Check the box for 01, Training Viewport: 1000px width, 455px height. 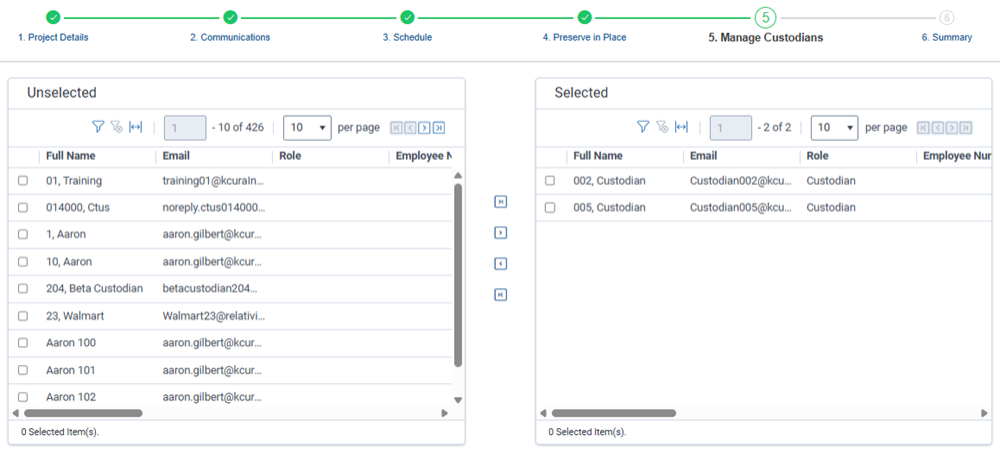pyautogui.click(x=23, y=181)
